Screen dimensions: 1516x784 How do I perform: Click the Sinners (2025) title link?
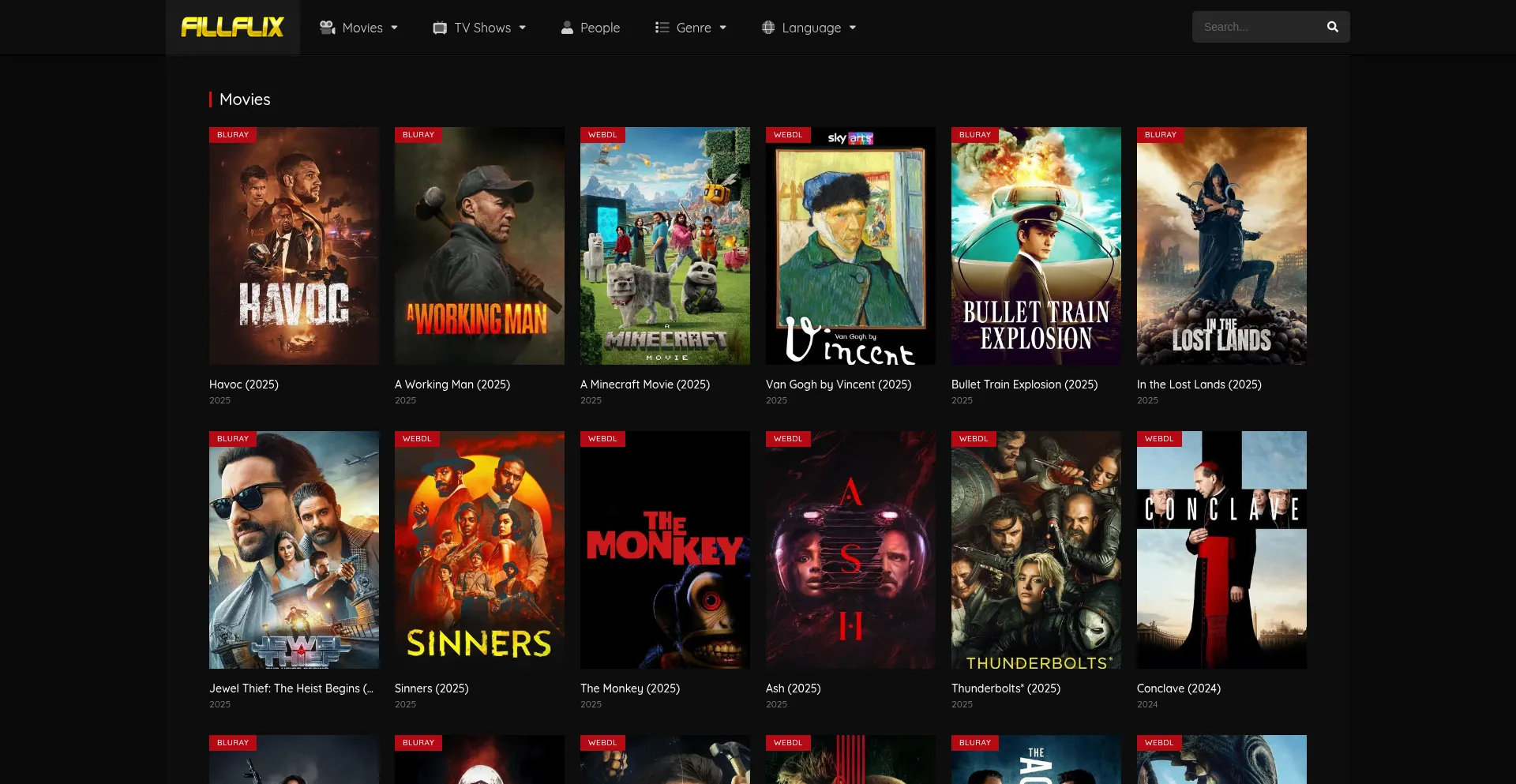tap(431, 688)
